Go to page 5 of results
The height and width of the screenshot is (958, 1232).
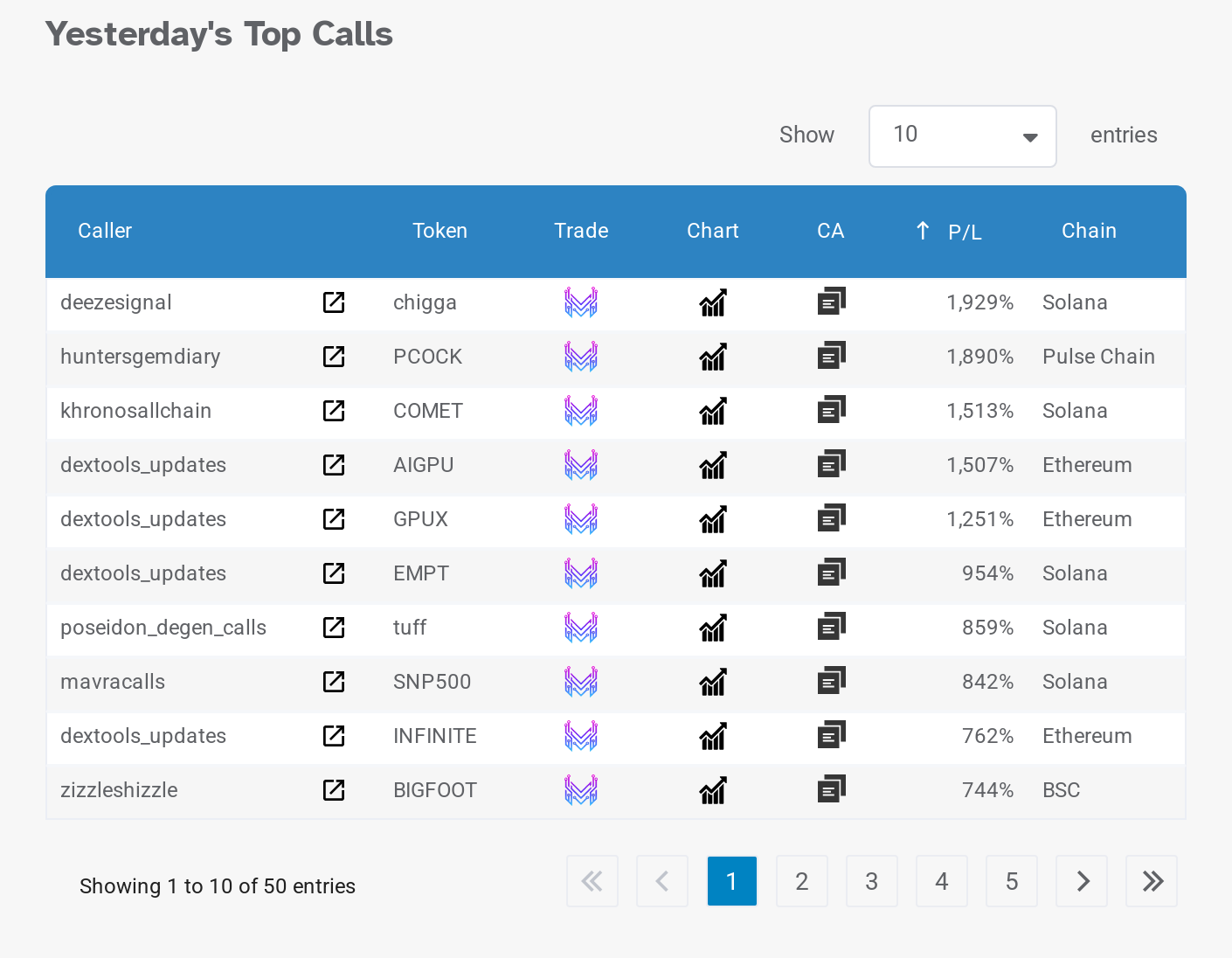[x=1011, y=881]
